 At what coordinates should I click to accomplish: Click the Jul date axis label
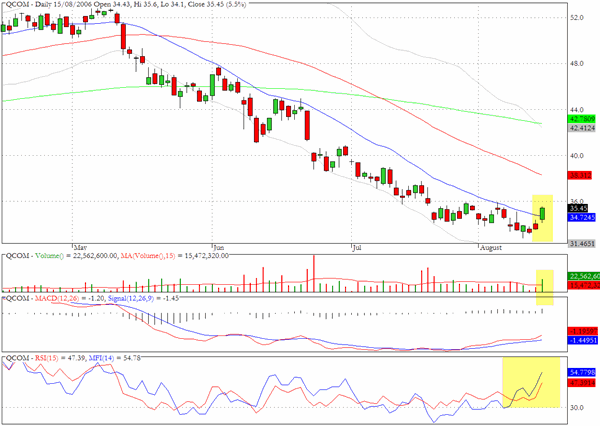pyautogui.click(x=357, y=248)
